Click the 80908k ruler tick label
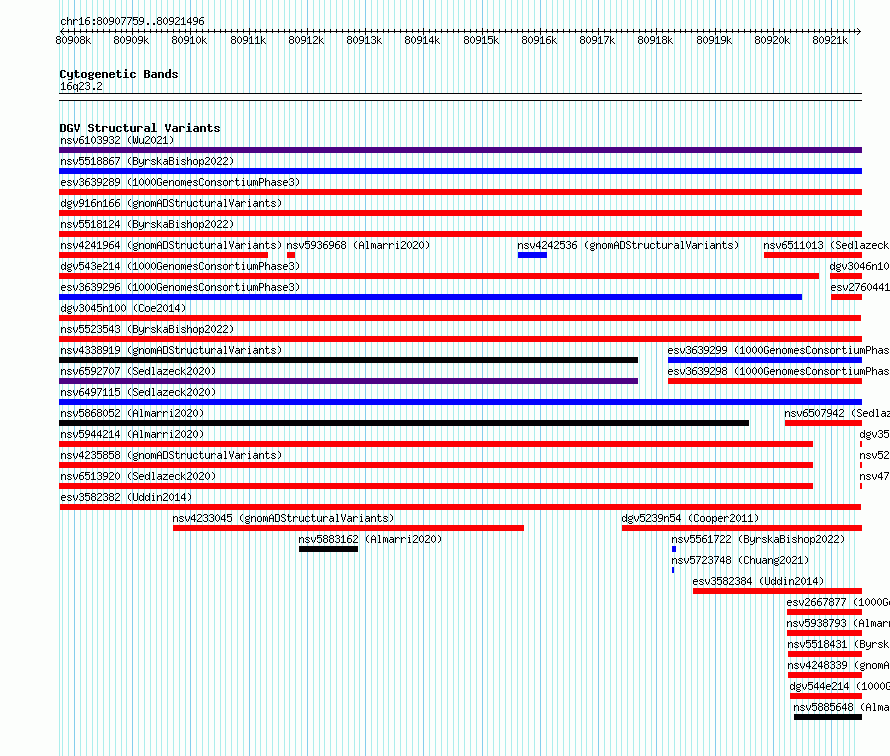The image size is (890, 756). [x=73, y=40]
